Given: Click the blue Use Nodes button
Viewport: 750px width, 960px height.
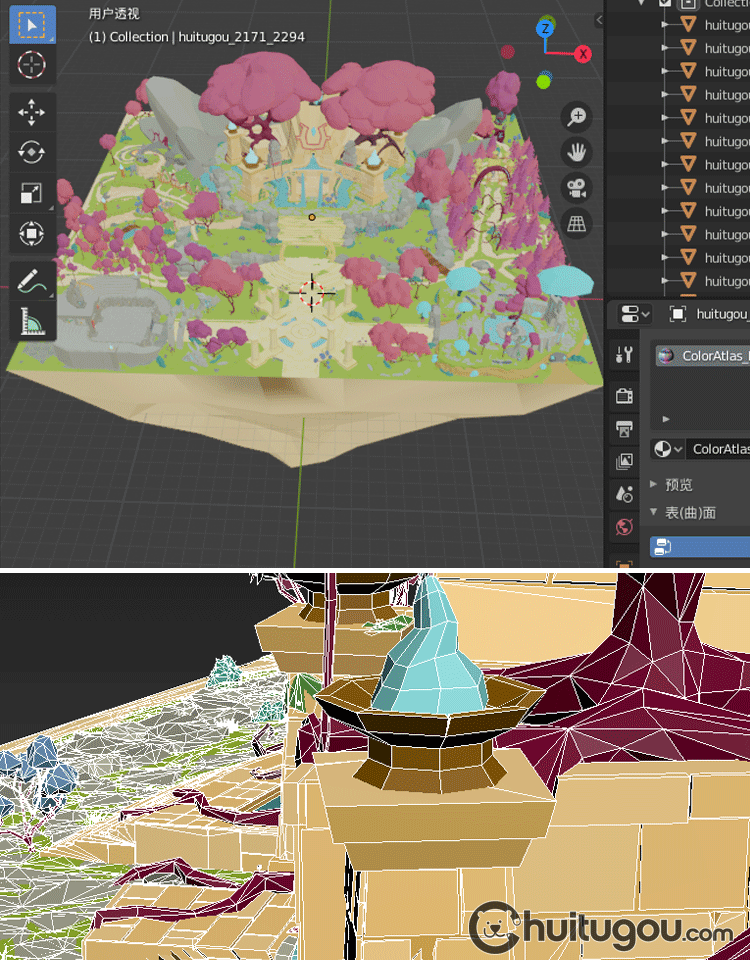Looking at the screenshot, I should pos(700,547).
